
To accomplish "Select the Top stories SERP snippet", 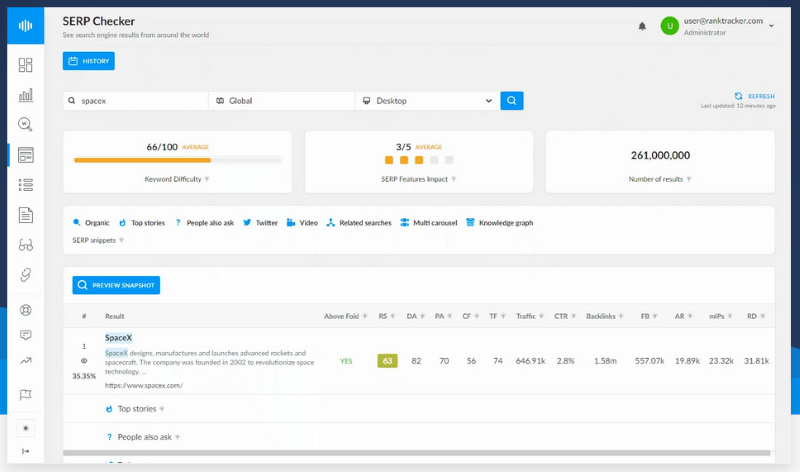I will click(142, 223).
